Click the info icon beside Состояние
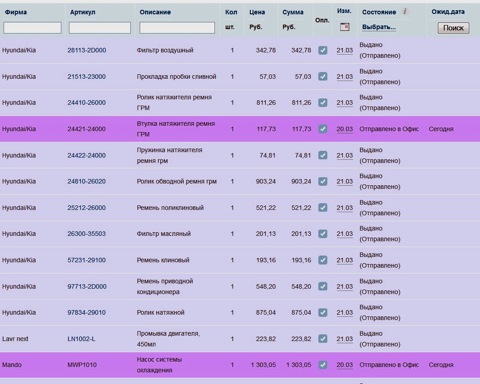Image resolution: width=480 pixels, height=384 pixels. [405, 12]
